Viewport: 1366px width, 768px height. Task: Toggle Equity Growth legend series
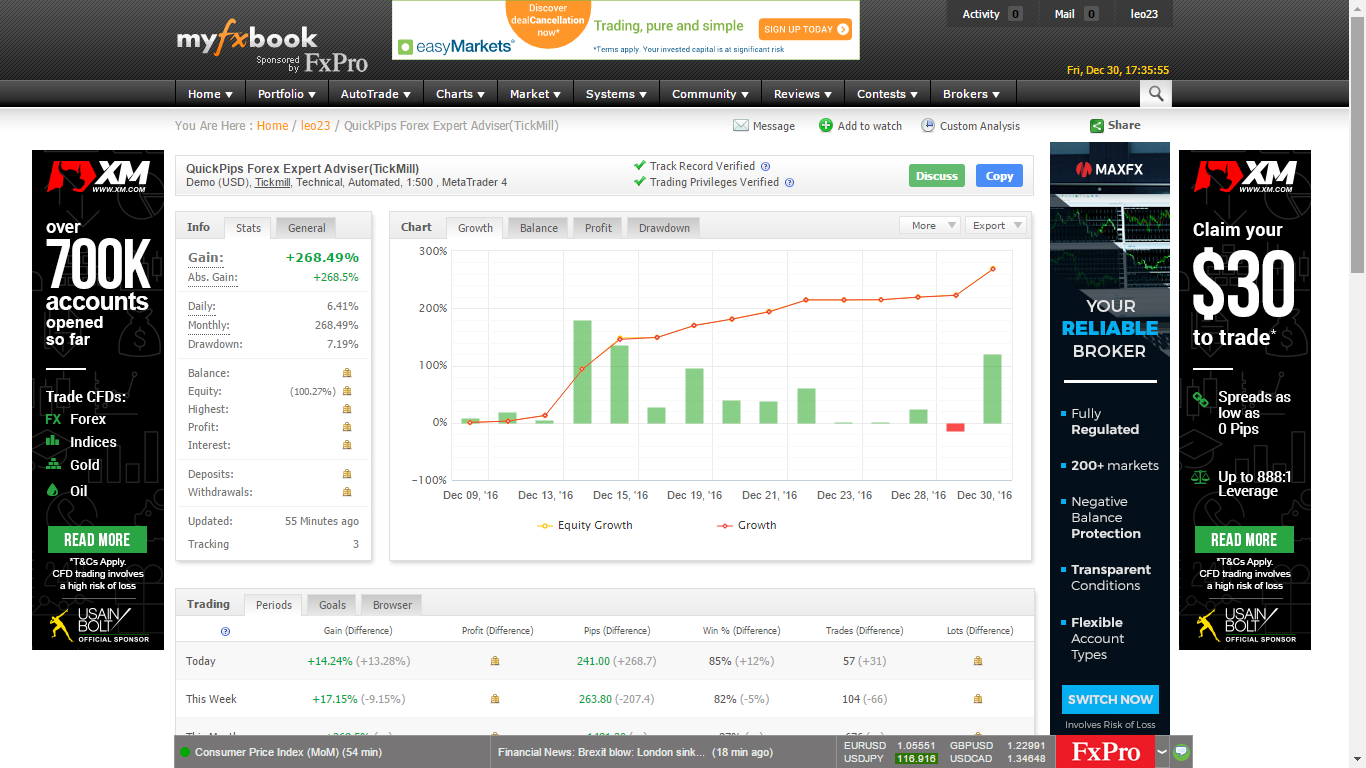click(x=585, y=525)
